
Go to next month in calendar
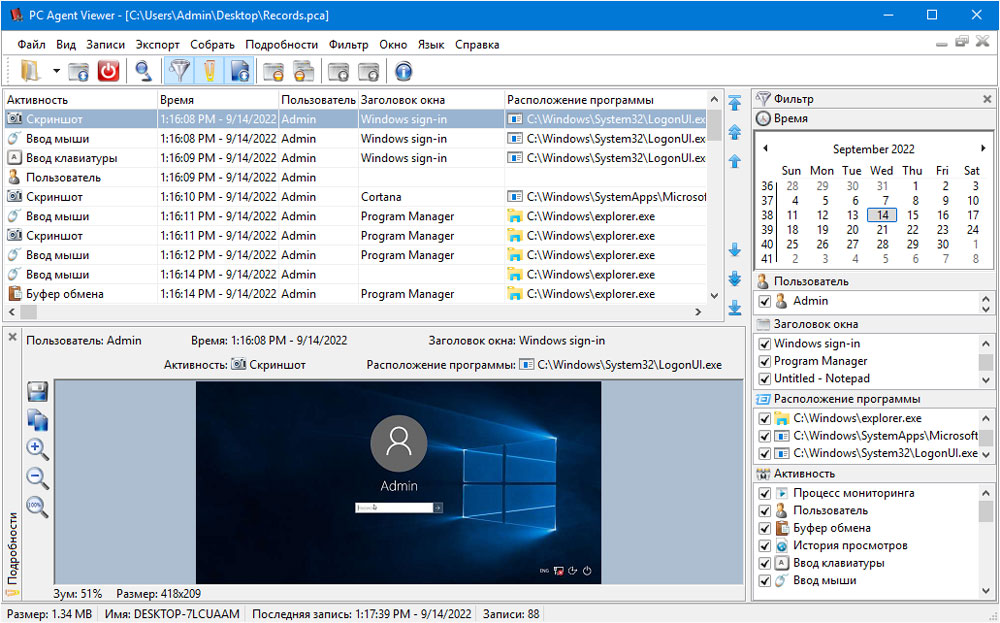(x=982, y=148)
